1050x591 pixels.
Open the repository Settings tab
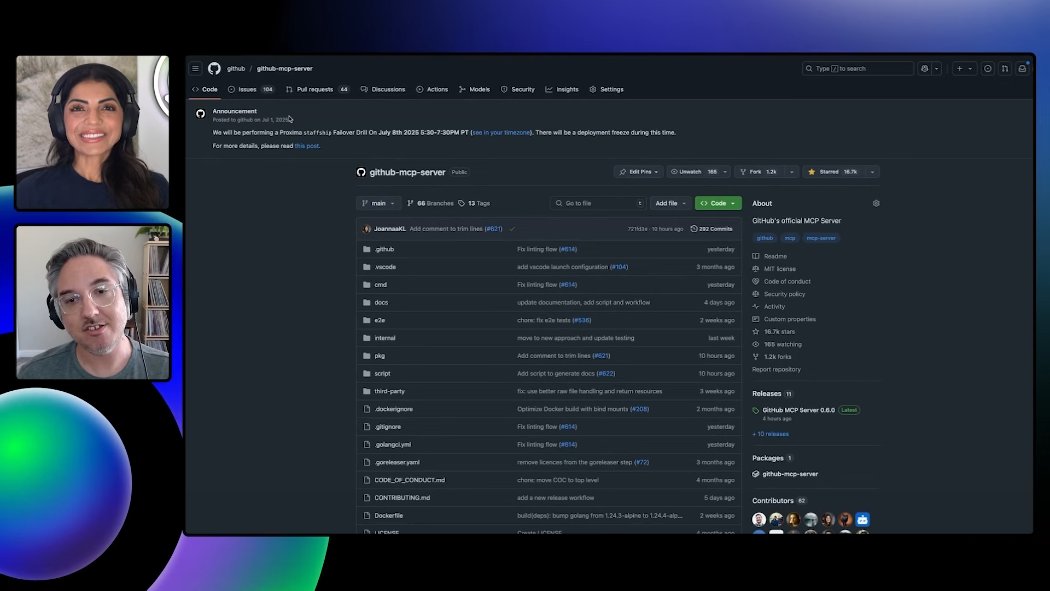coord(607,89)
